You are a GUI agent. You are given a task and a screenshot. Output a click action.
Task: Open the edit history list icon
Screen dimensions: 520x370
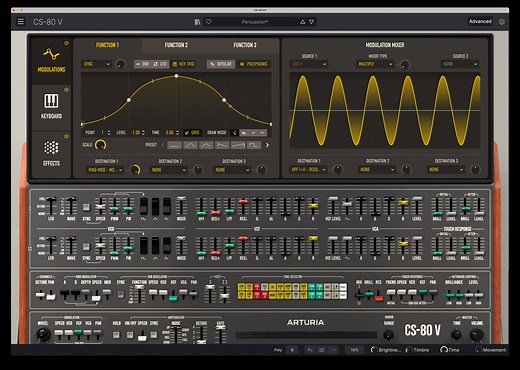(322, 350)
